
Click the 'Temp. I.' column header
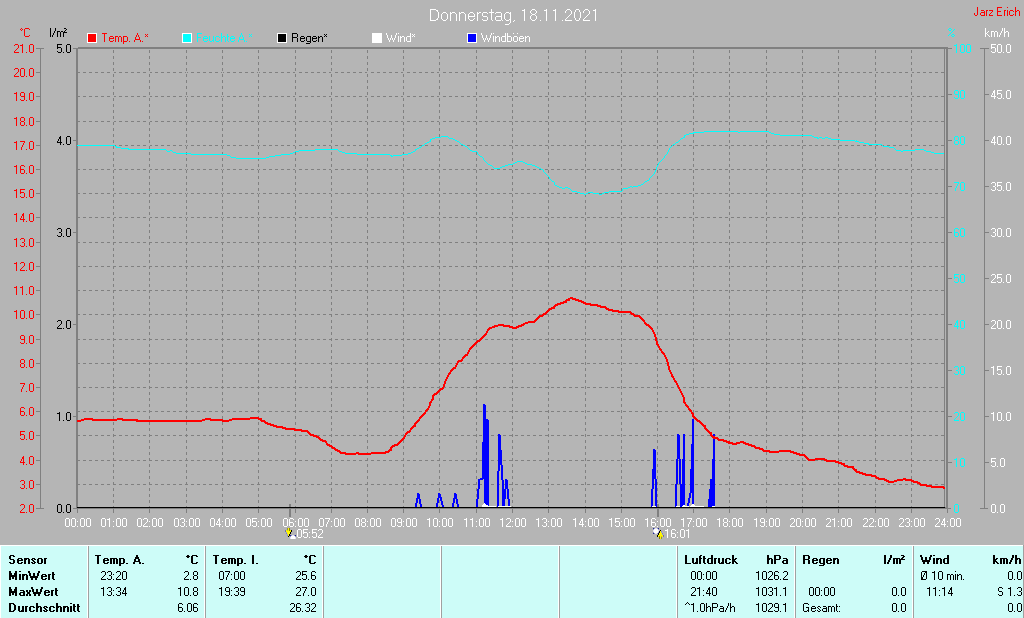(236, 560)
